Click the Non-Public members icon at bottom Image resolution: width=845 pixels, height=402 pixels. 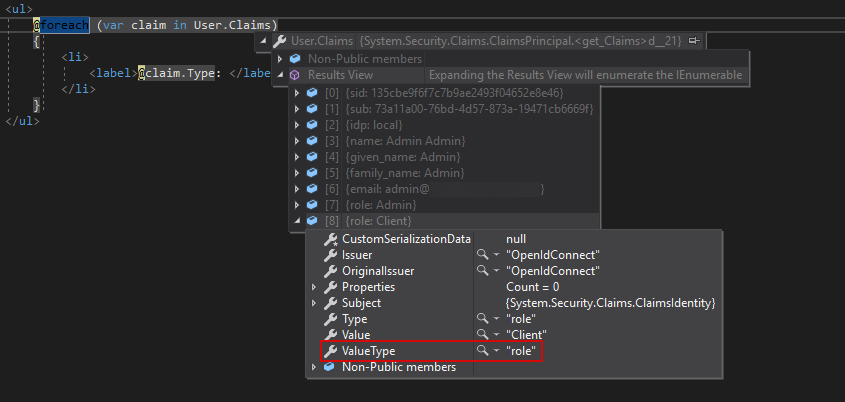[x=329, y=368]
